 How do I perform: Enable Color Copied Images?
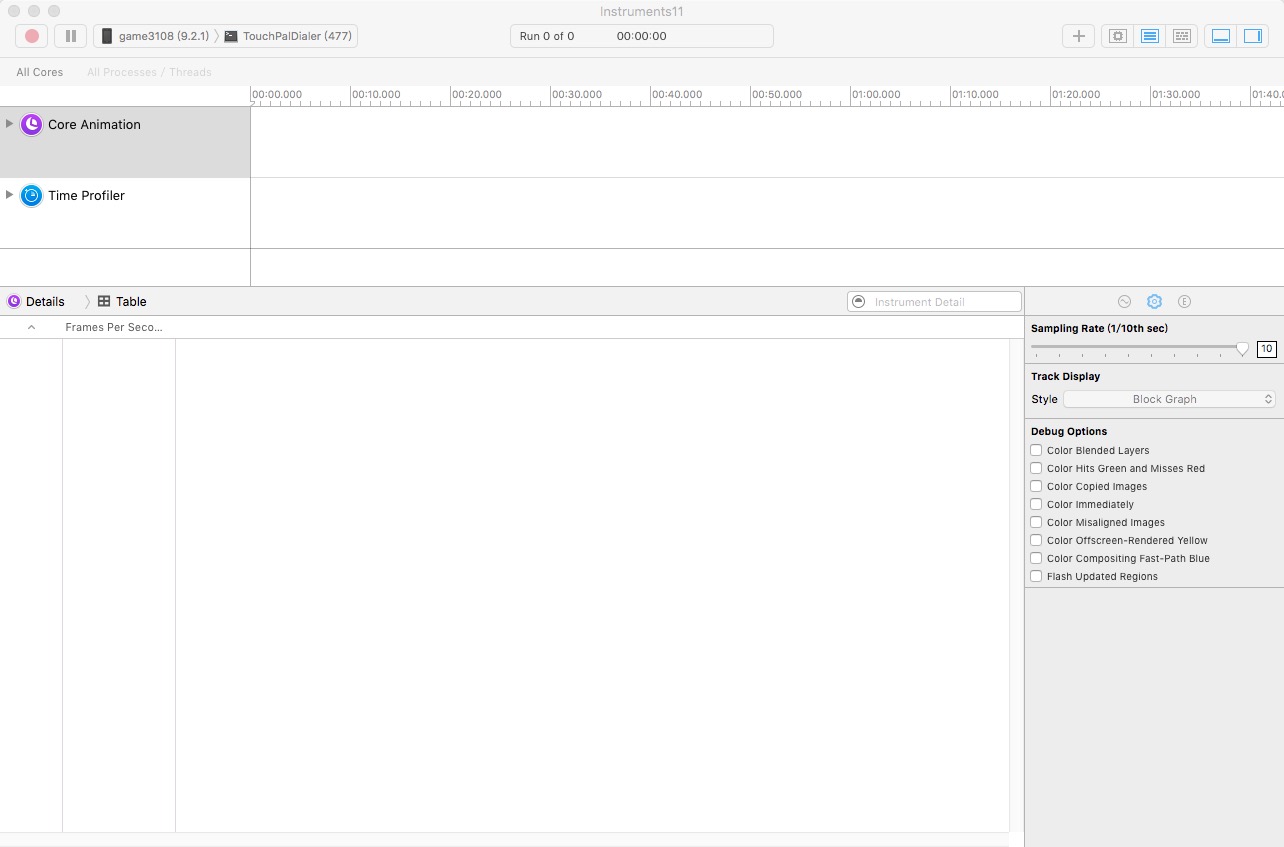coord(1036,486)
